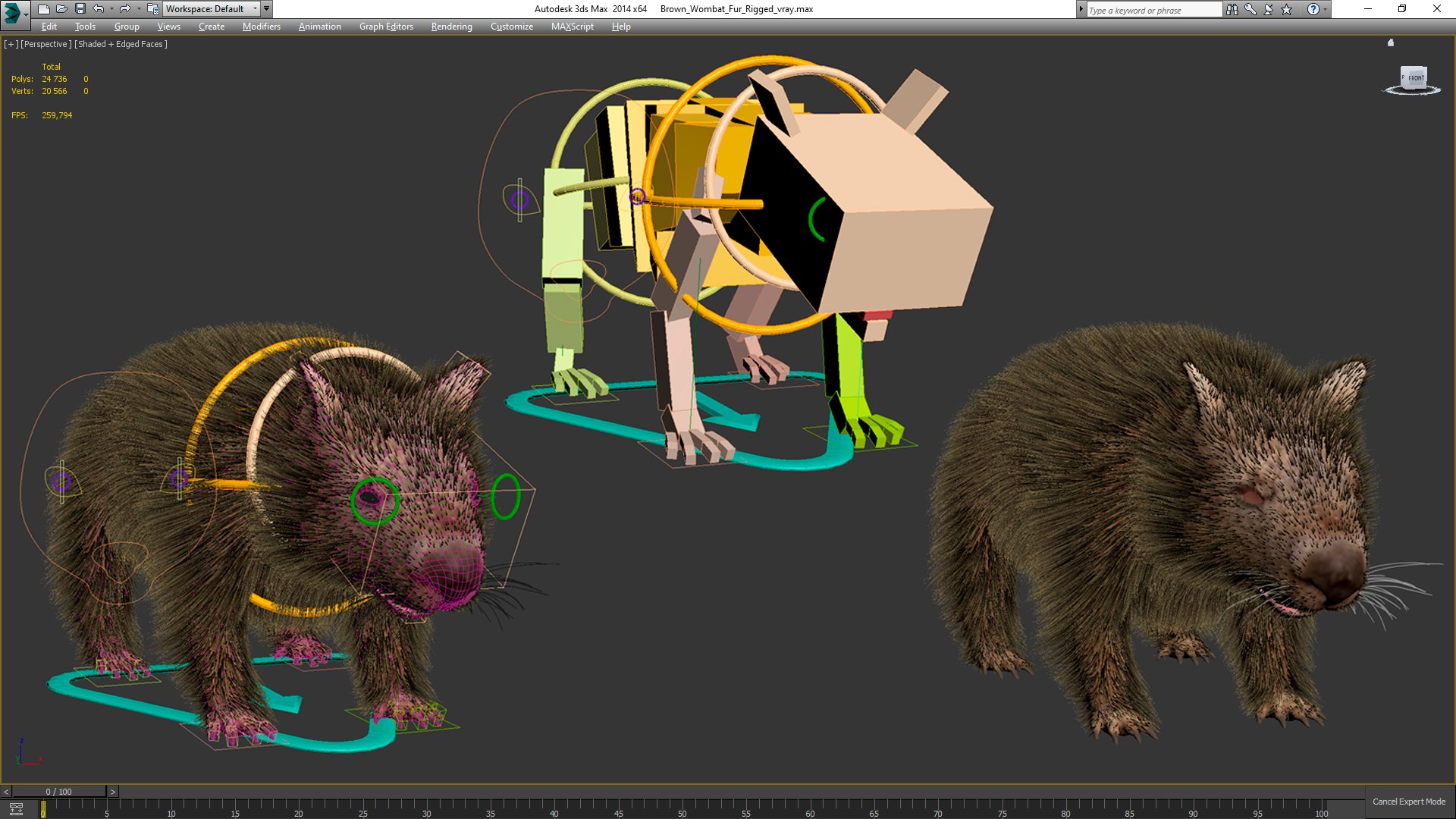Click the Save File disk icon

[80, 9]
